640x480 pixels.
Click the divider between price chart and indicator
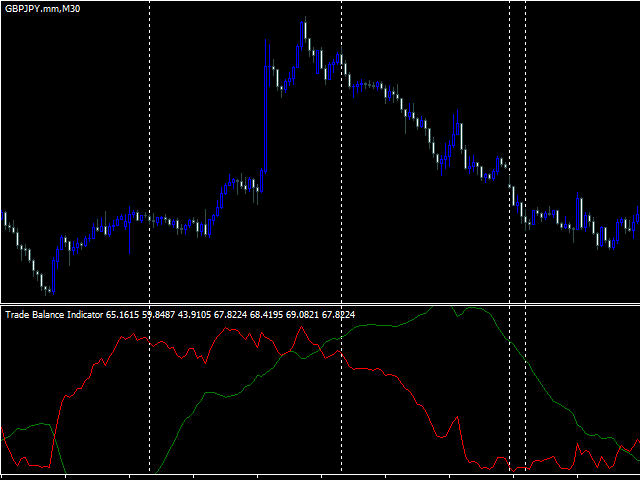(x=320, y=304)
